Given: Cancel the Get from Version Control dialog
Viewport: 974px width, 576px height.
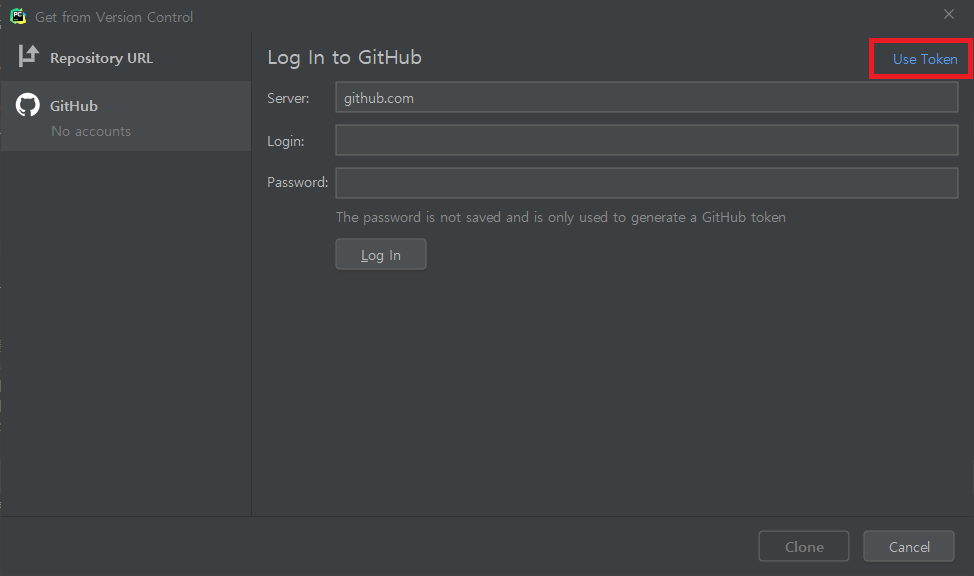Looking at the screenshot, I should click(909, 546).
